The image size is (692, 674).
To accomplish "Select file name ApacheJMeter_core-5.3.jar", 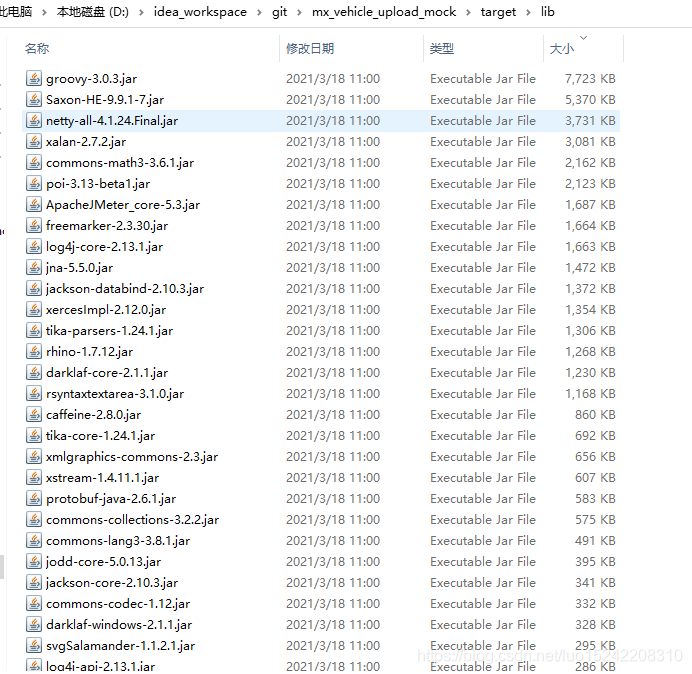I will click(123, 205).
